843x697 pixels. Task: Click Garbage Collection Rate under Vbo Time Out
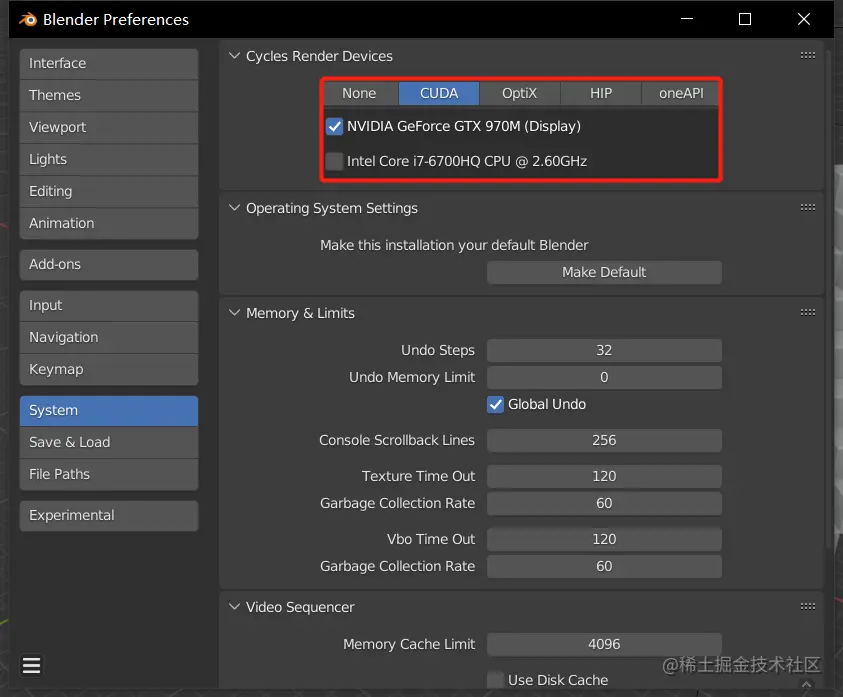point(604,566)
